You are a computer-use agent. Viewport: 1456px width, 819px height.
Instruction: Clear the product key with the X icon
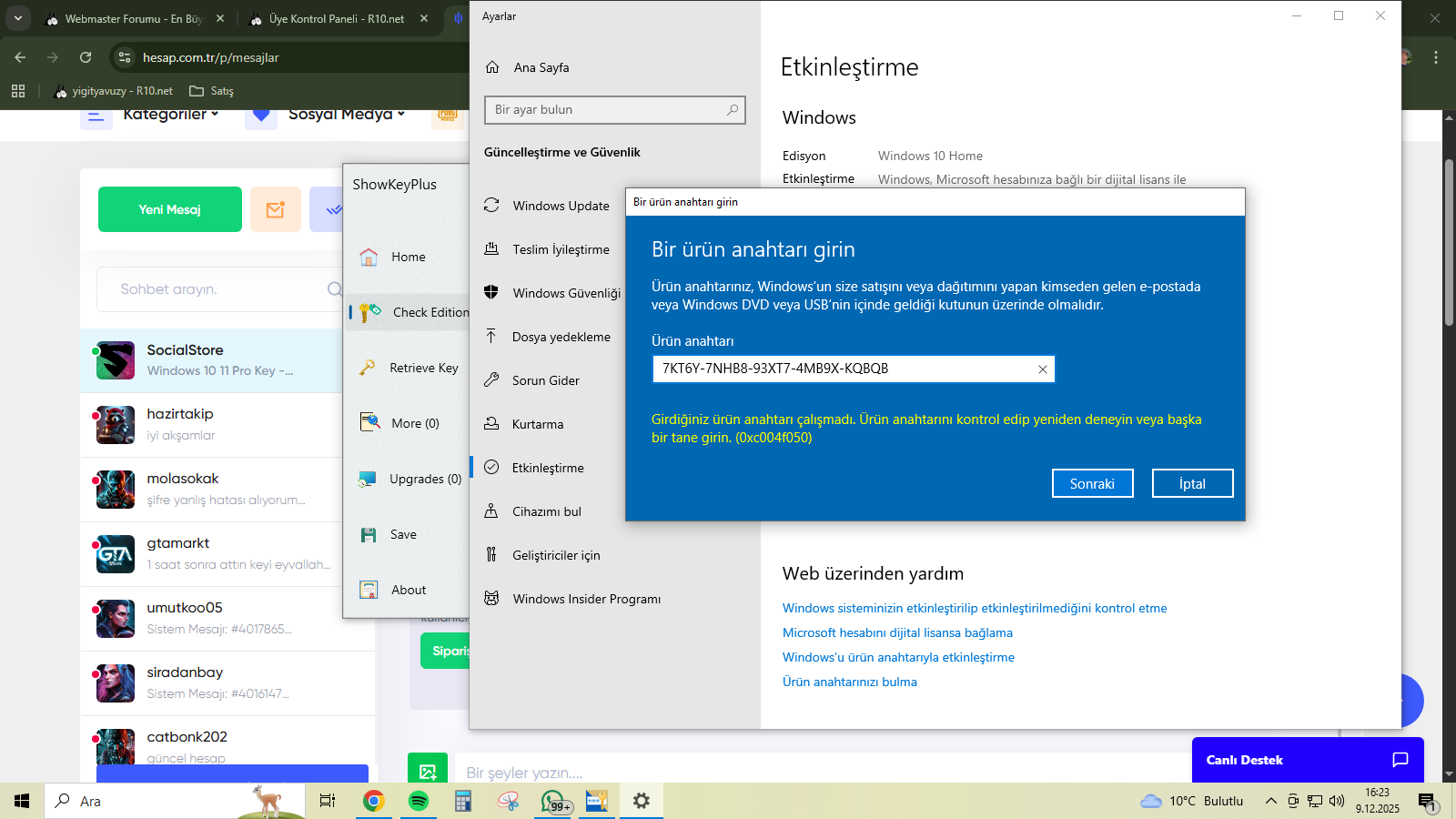coord(1043,369)
